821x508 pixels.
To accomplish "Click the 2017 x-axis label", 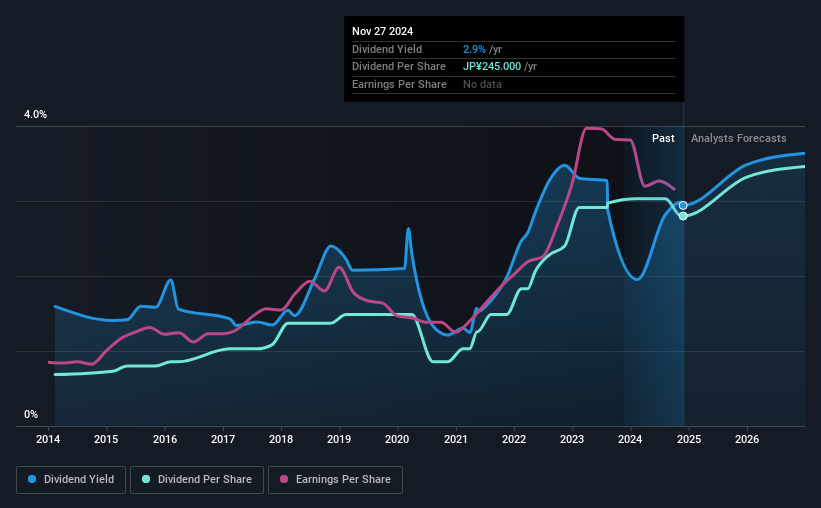I will (x=223, y=439).
